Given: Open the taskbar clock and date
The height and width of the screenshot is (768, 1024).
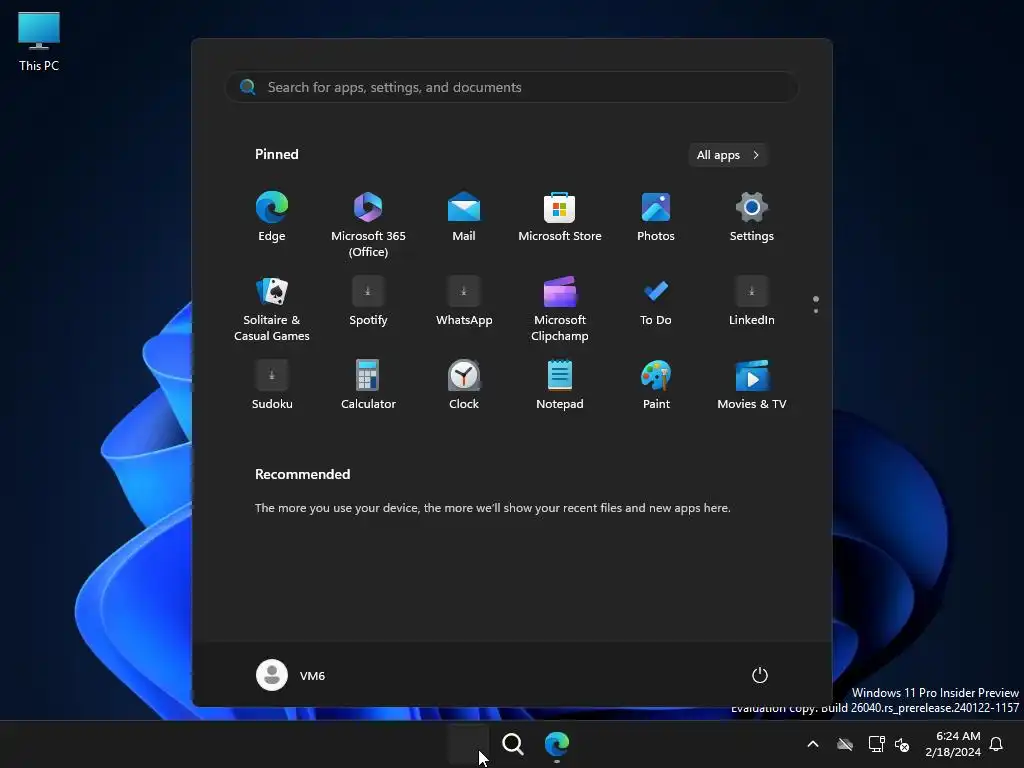Looking at the screenshot, I should pyautogui.click(x=953, y=744).
